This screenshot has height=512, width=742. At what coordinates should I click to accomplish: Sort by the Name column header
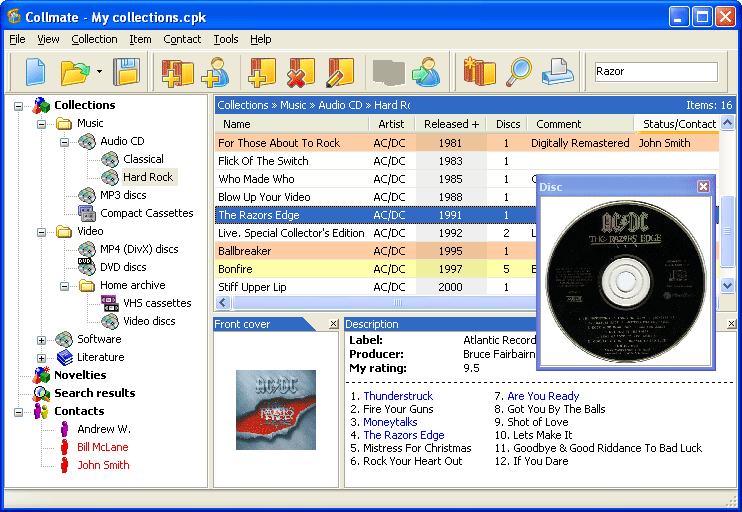292,124
